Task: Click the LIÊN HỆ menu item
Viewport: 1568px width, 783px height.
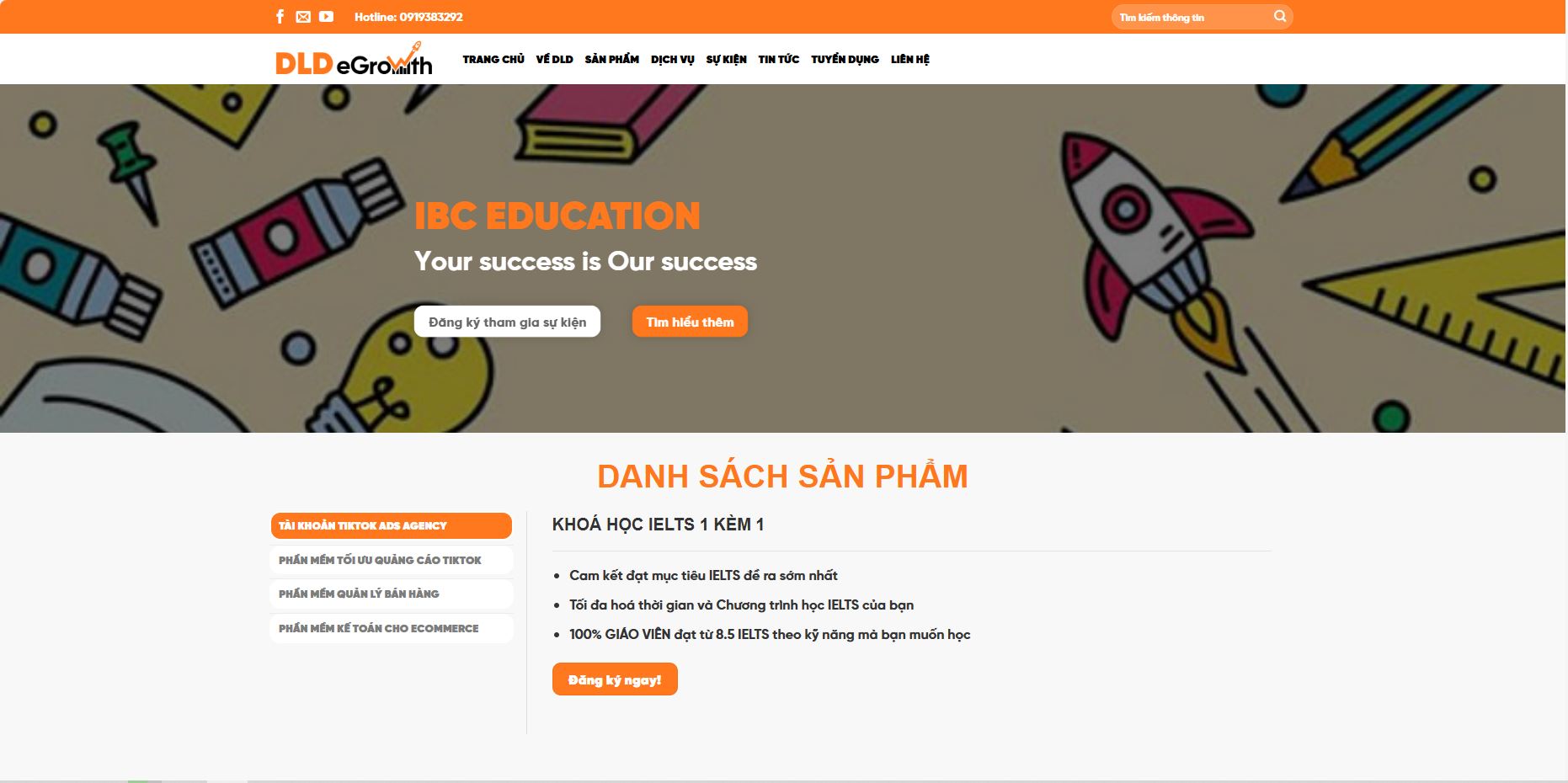Action: 910,59
